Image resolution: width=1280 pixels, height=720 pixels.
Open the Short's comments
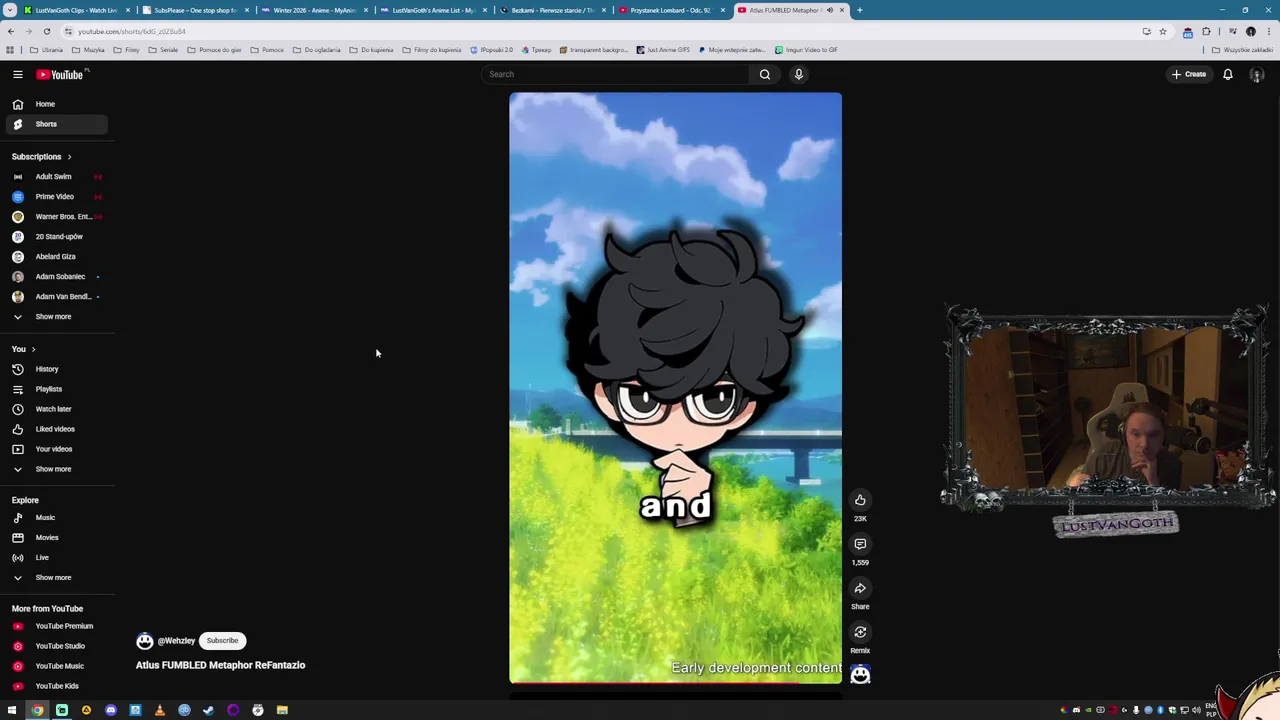point(860,544)
